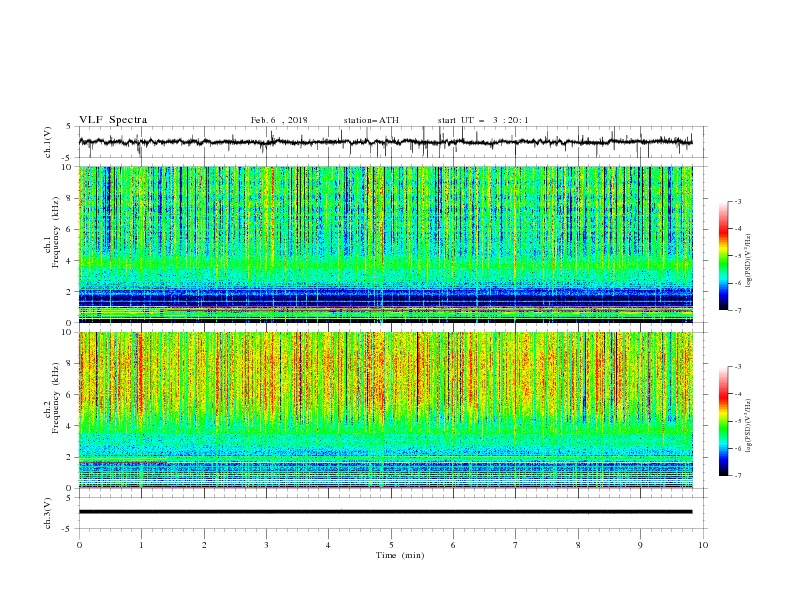Click the ch.2 spectrogram color scale bar
Viewport: 792px width, 612px height.
[x=724, y=421]
